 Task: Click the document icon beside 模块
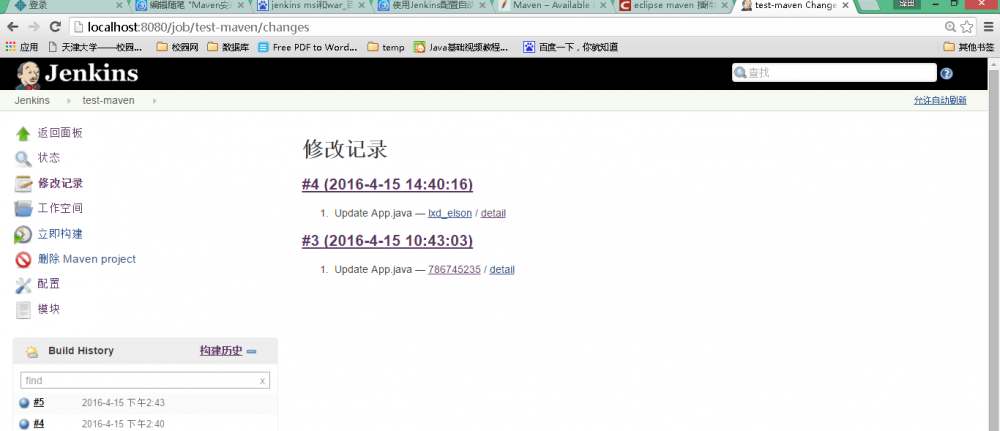(23, 310)
